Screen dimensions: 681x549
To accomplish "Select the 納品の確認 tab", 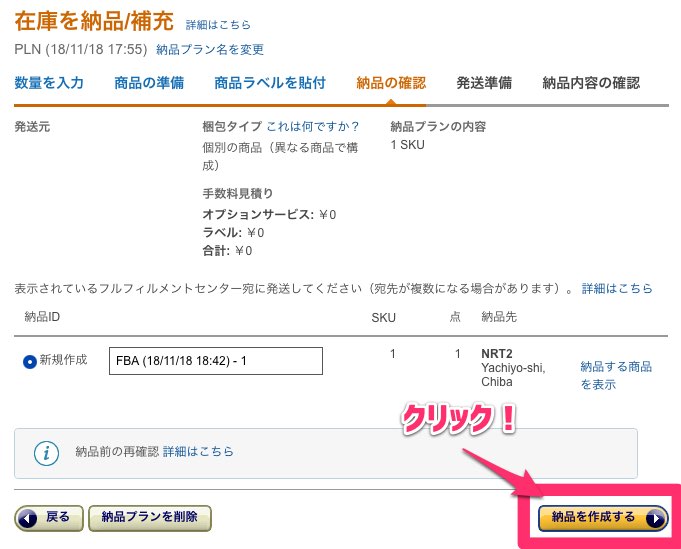I will (x=391, y=83).
